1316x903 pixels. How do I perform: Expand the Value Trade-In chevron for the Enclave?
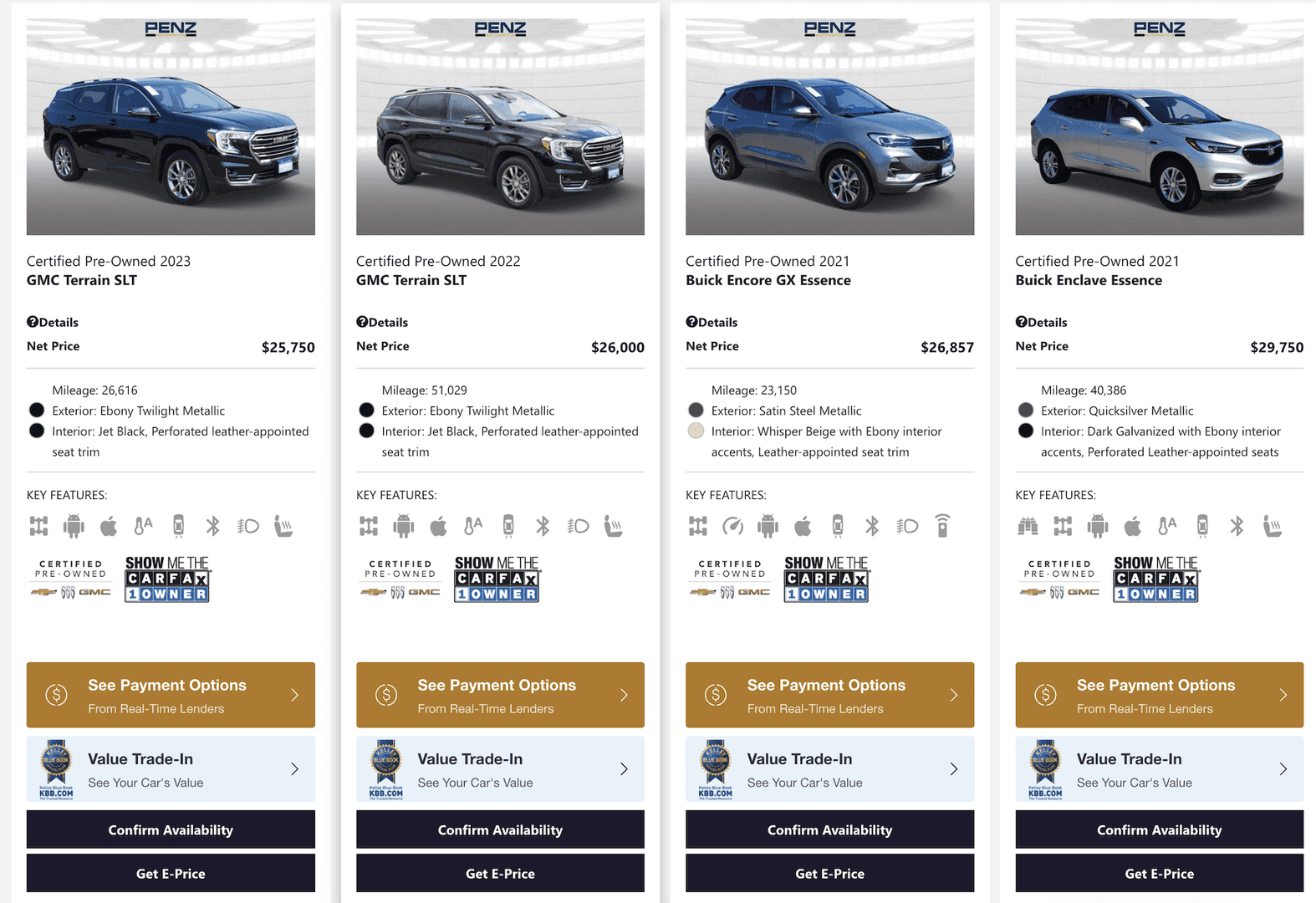1285,768
